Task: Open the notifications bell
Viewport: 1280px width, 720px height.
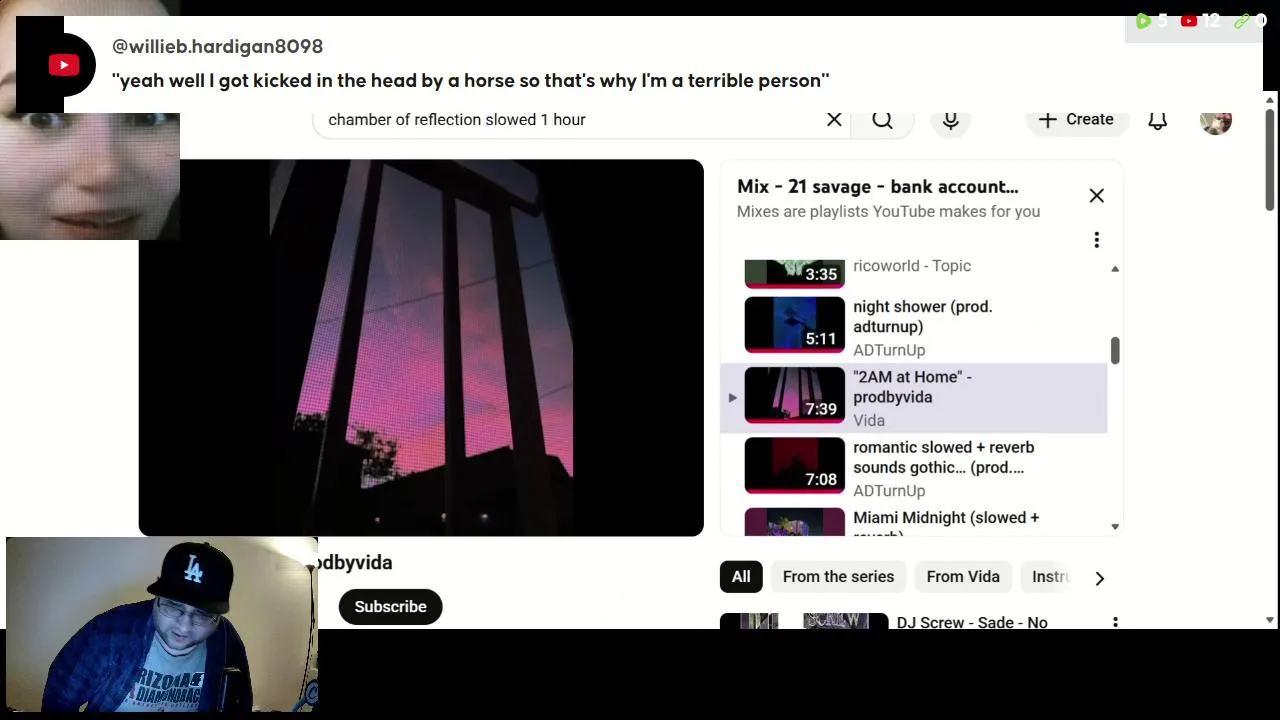Action: point(1157,120)
